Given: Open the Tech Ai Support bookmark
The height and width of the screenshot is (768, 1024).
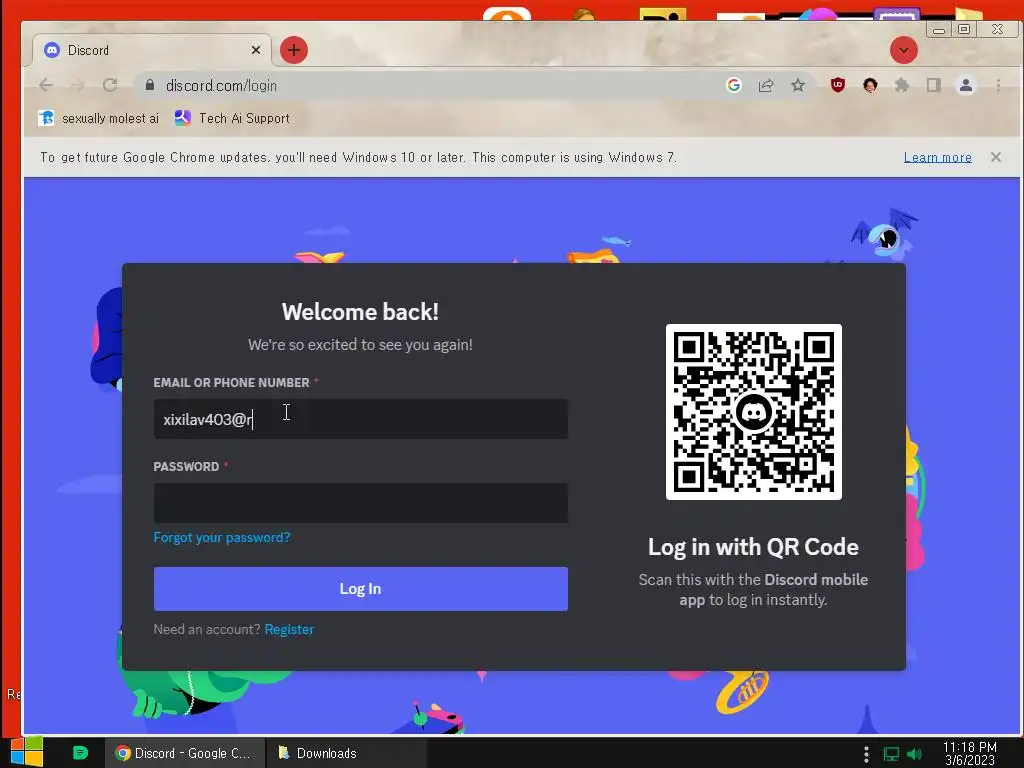Looking at the screenshot, I should [232, 118].
